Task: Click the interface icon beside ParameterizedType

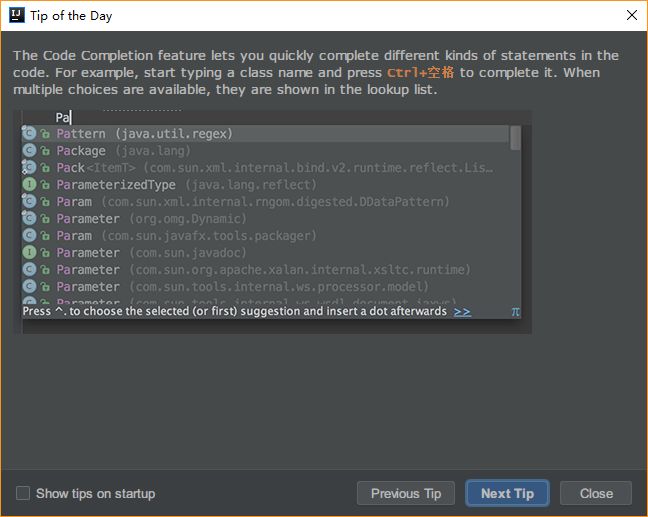Action: coord(30,185)
